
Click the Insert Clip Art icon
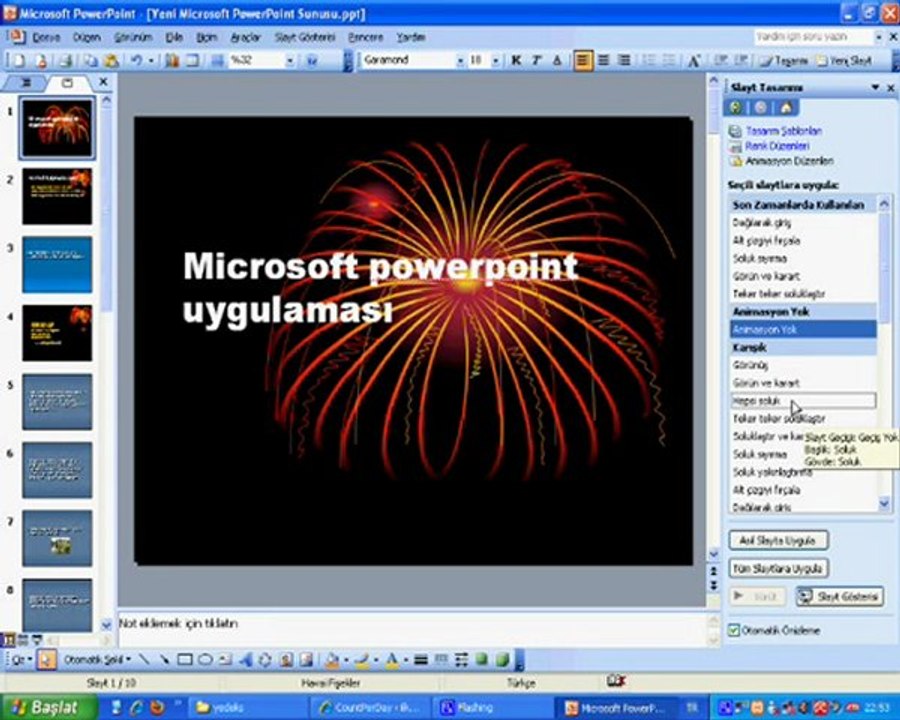pos(286,660)
